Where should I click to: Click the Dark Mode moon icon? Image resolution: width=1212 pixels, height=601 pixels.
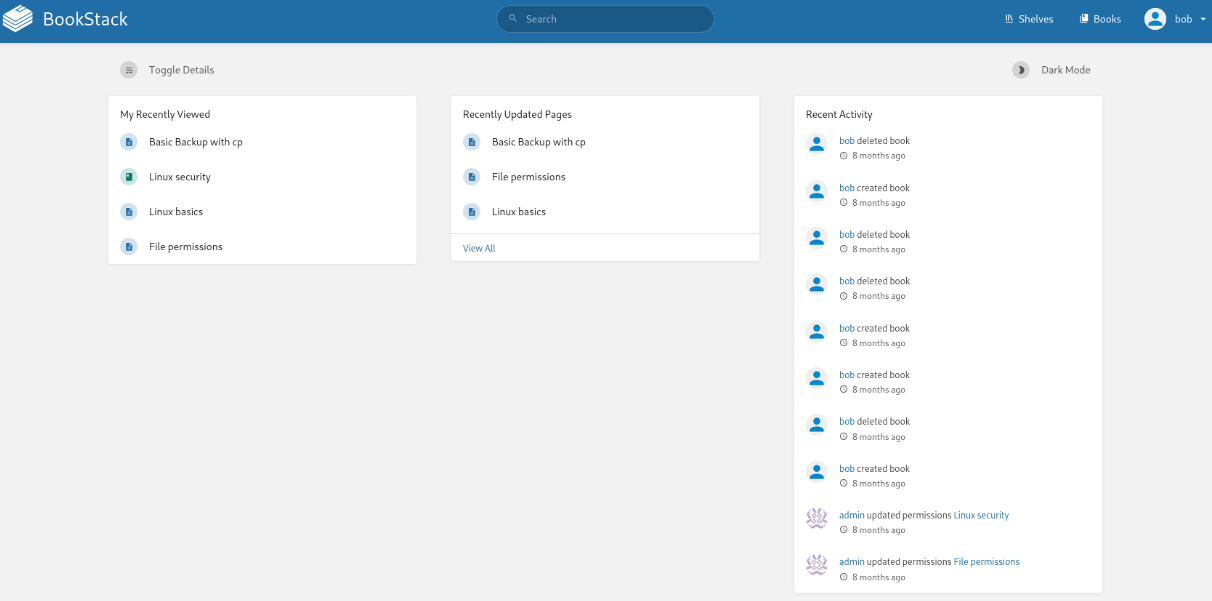(1020, 70)
